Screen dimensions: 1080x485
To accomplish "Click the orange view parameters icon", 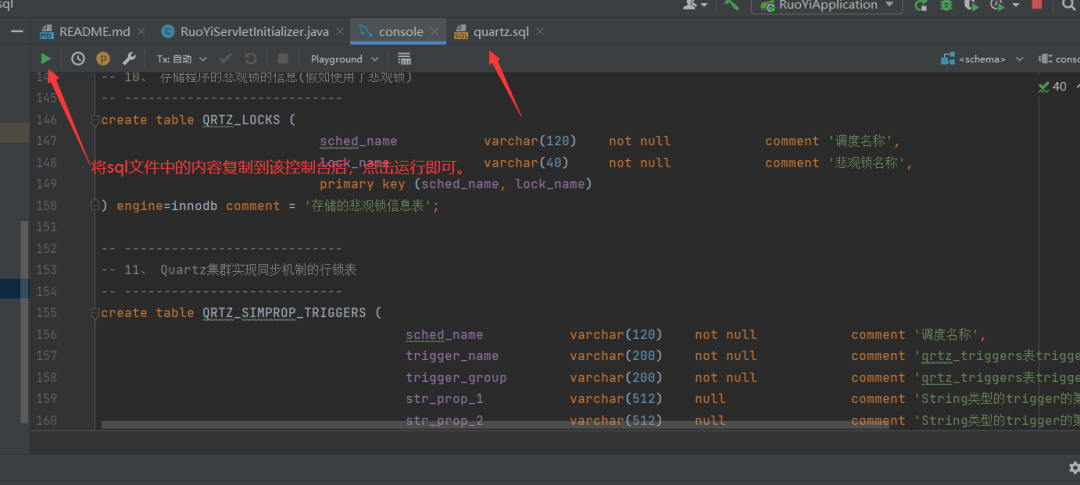I will [103, 59].
